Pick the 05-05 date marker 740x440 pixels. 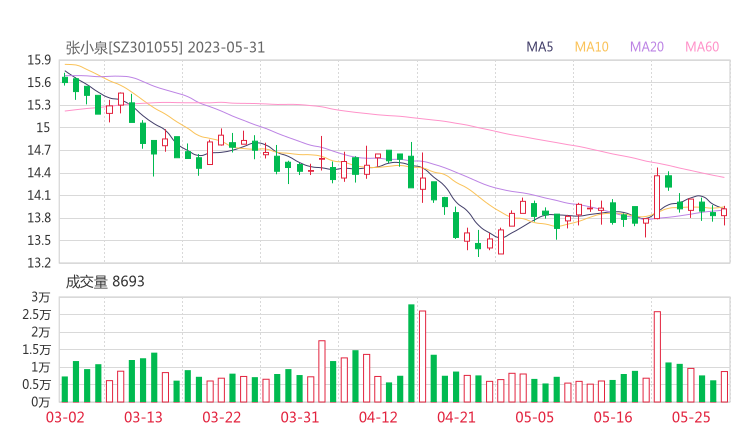pyautogui.click(x=533, y=417)
